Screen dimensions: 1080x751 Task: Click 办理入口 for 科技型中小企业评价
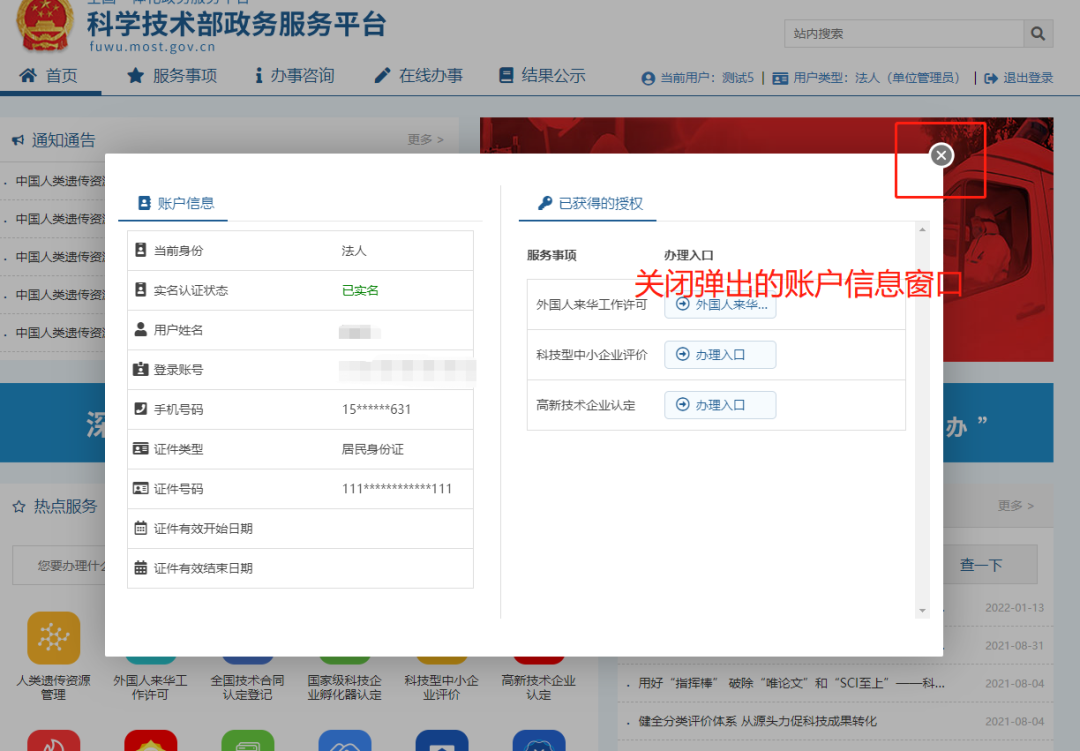[720, 354]
